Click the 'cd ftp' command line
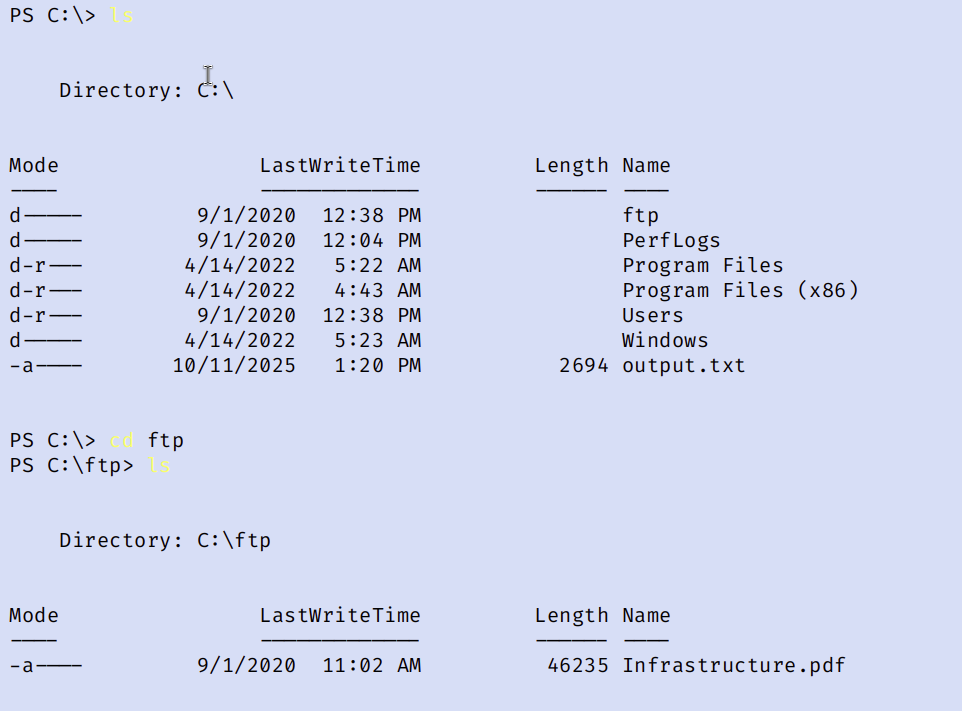 pos(146,441)
